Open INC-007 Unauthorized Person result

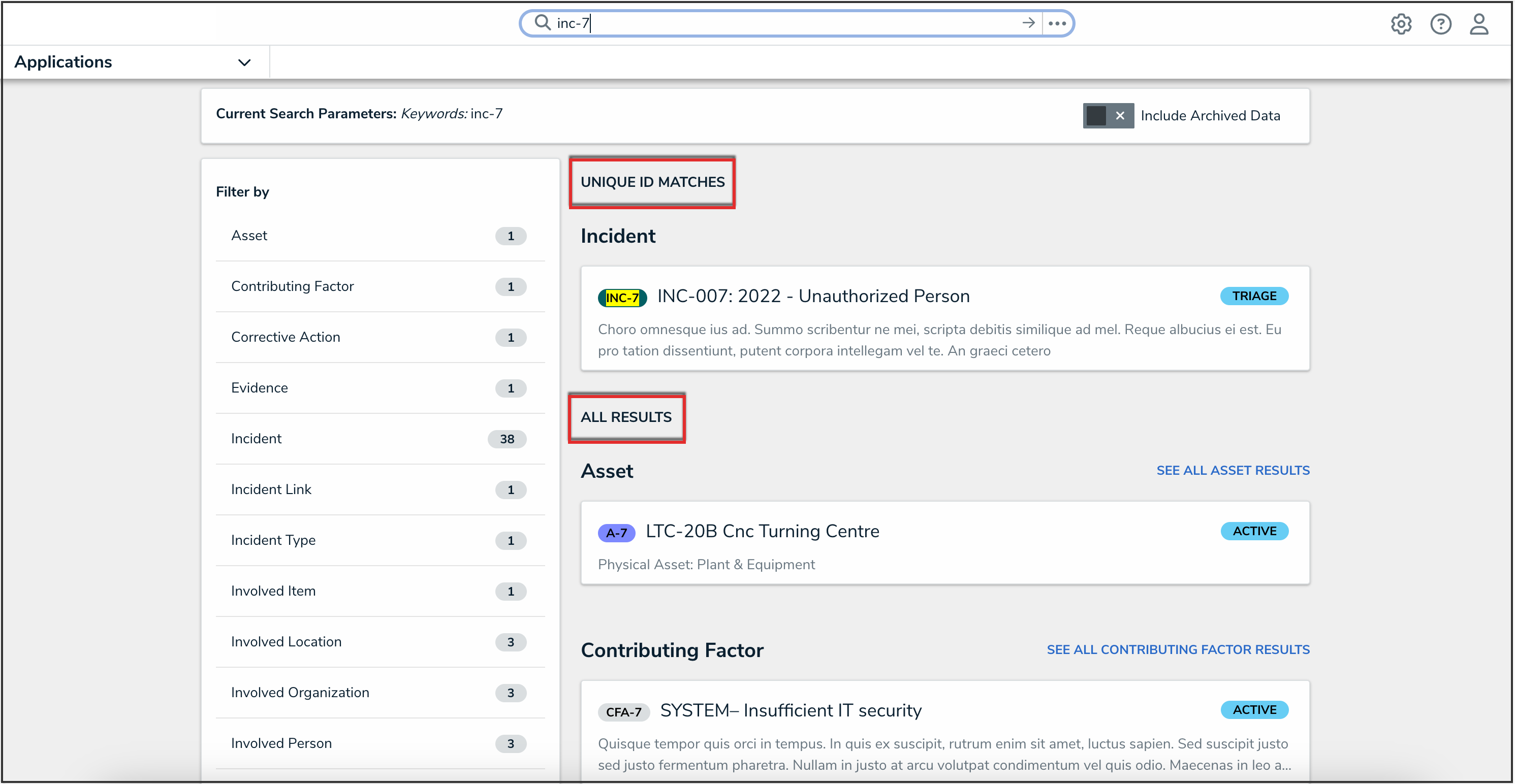pos(813,296)
